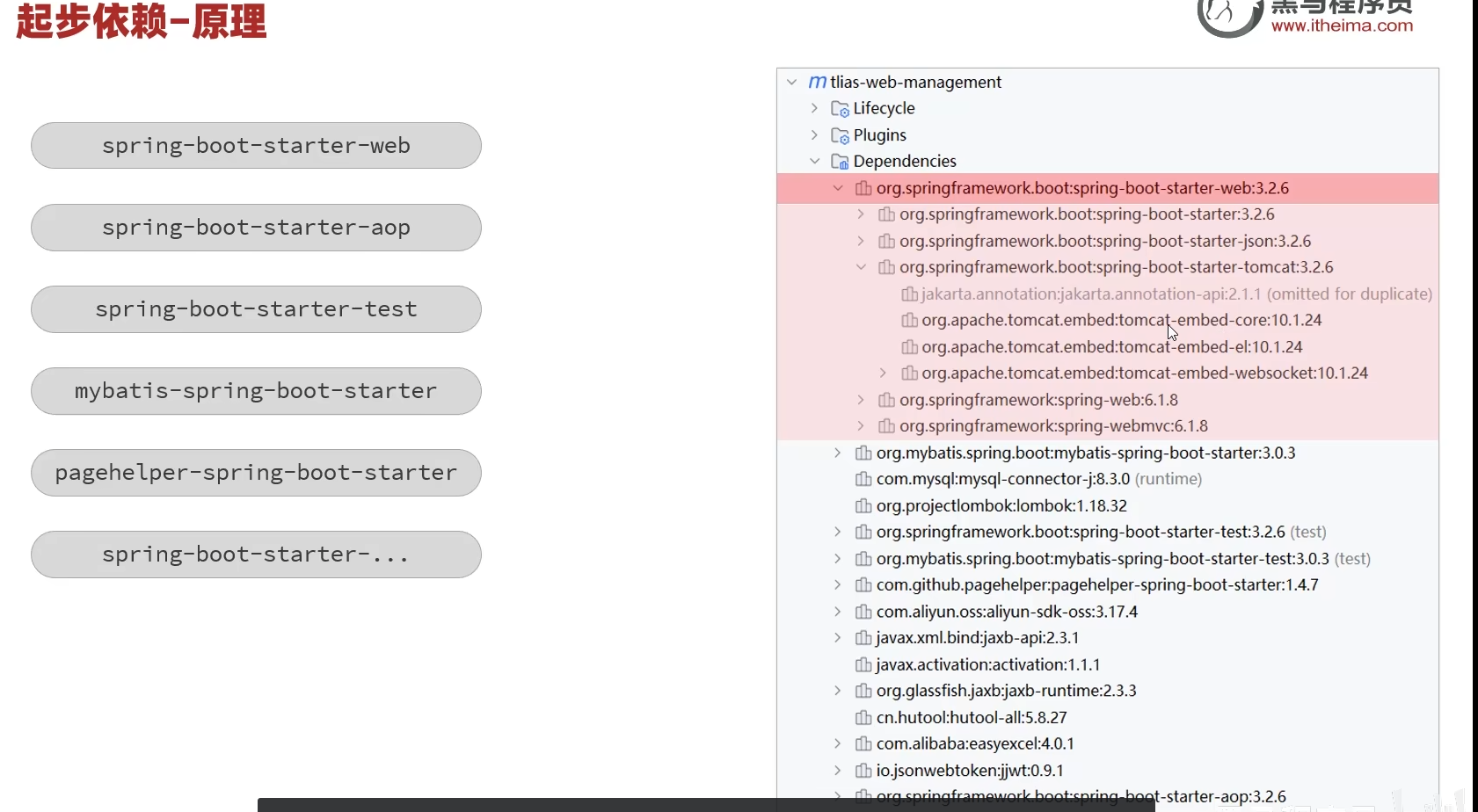Viewport: 1478px width, 812px height.
Task: Click library icon beside tomcat-embed-core:10.1.24
Action: 909,321
